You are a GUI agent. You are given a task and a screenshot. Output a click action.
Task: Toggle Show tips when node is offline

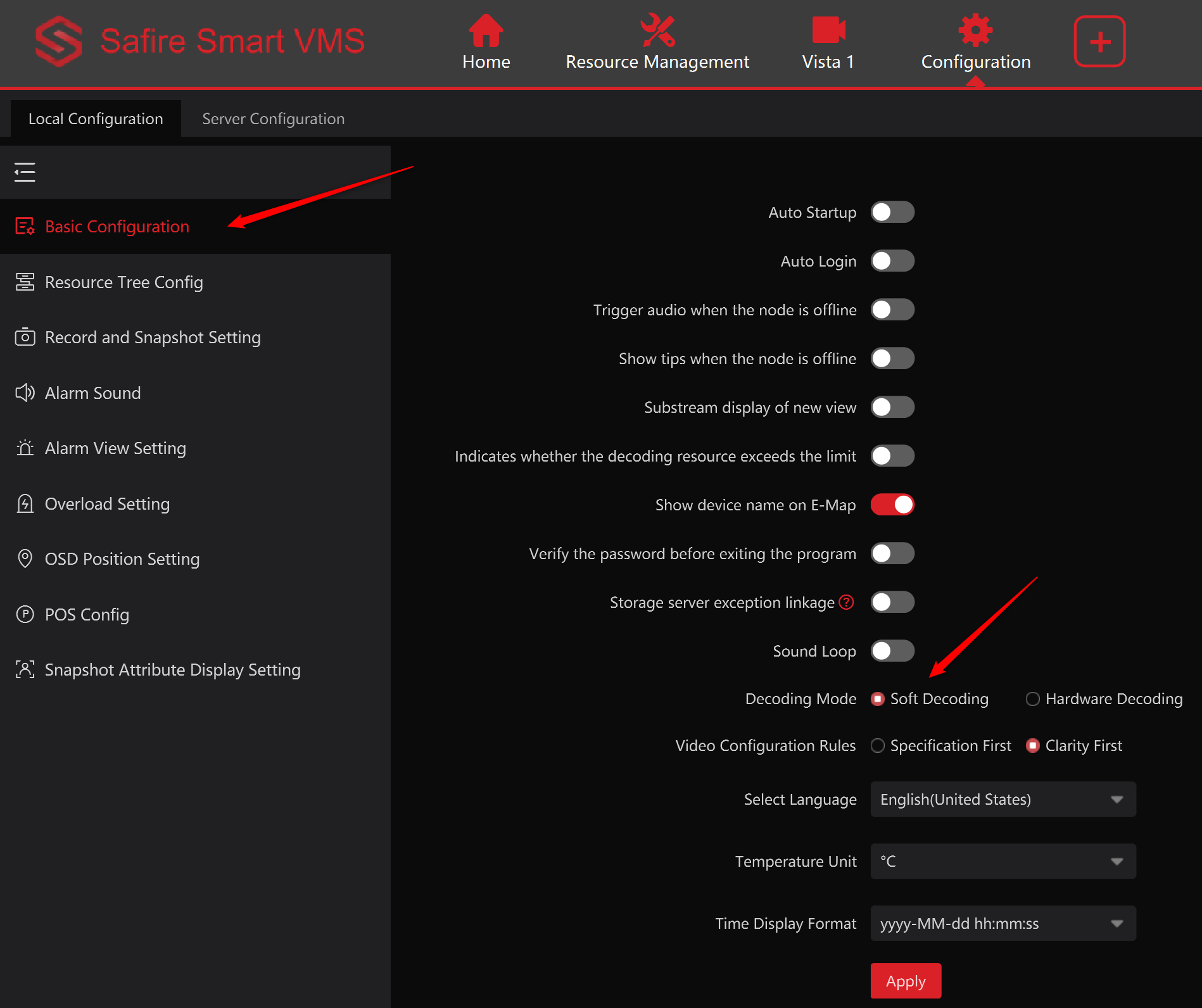892,358
